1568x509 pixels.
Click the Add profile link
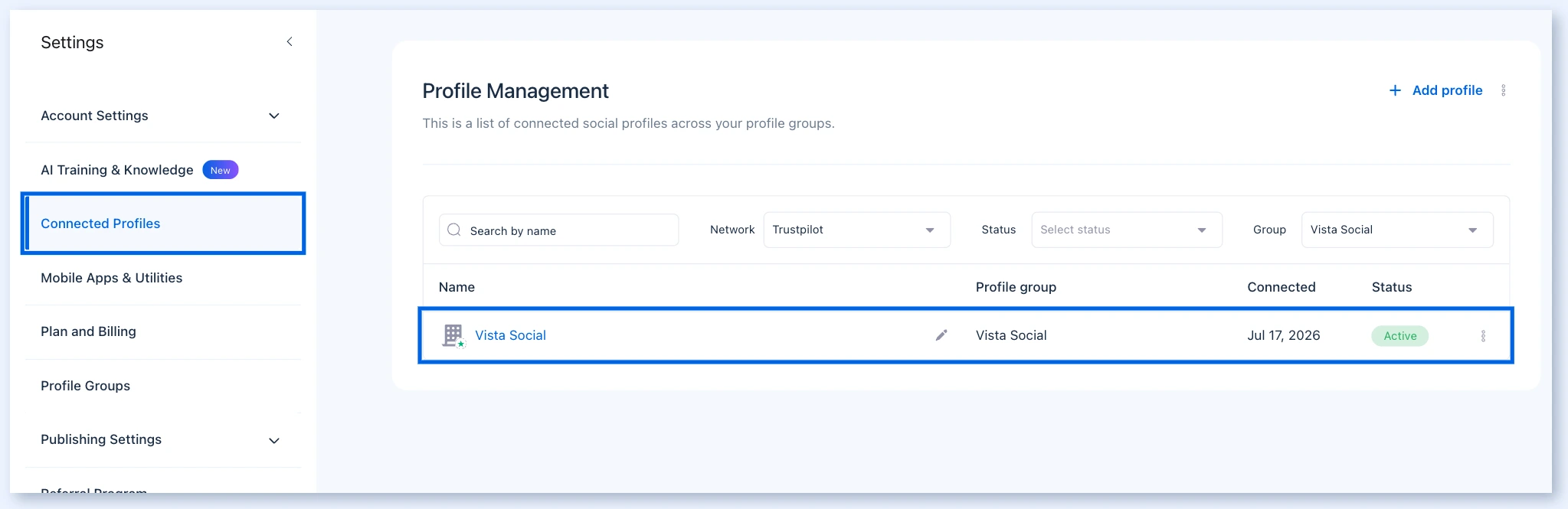pos(1447,90)
